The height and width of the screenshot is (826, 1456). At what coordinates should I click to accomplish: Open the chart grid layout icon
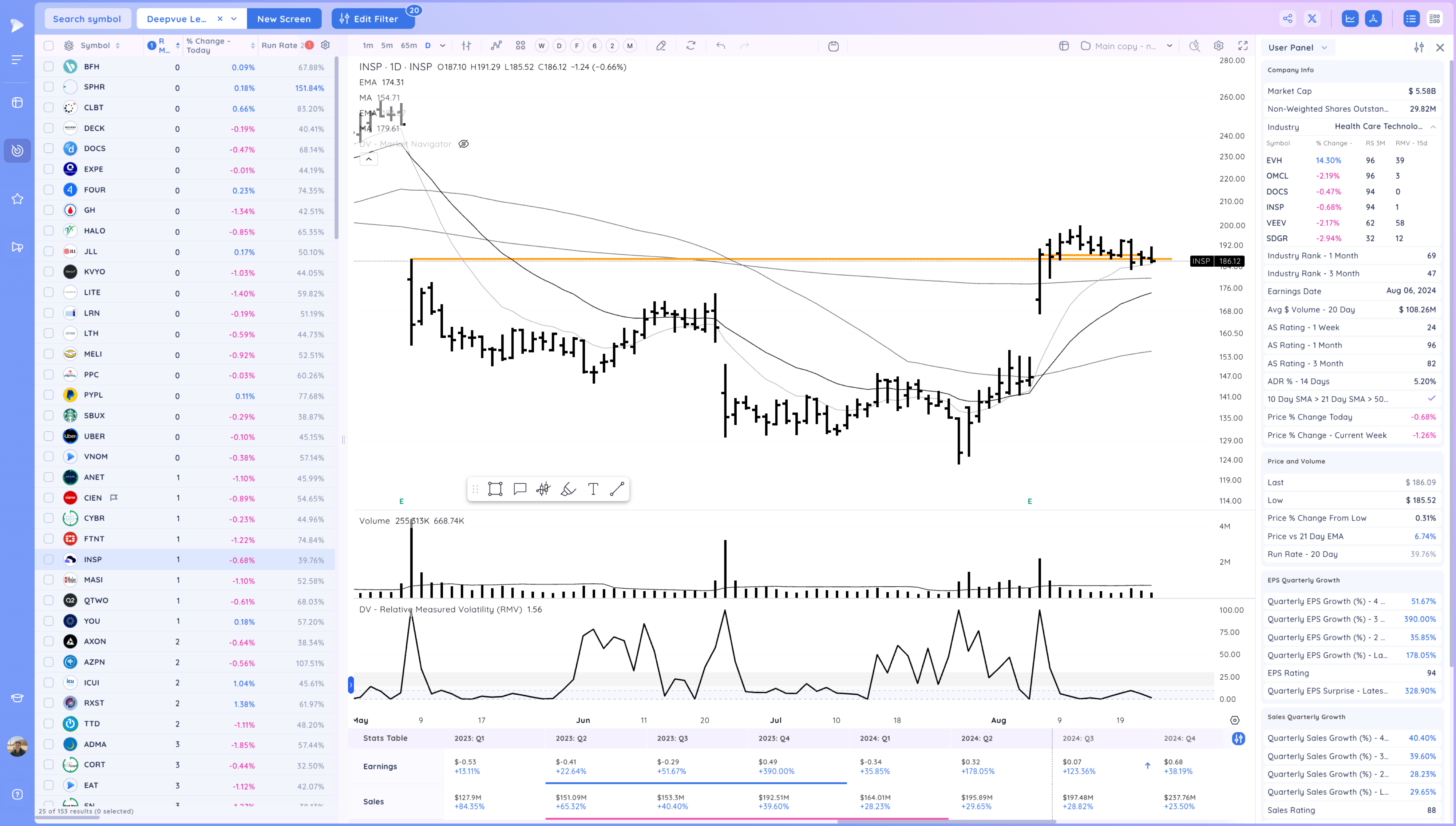[x=520, y=46]
